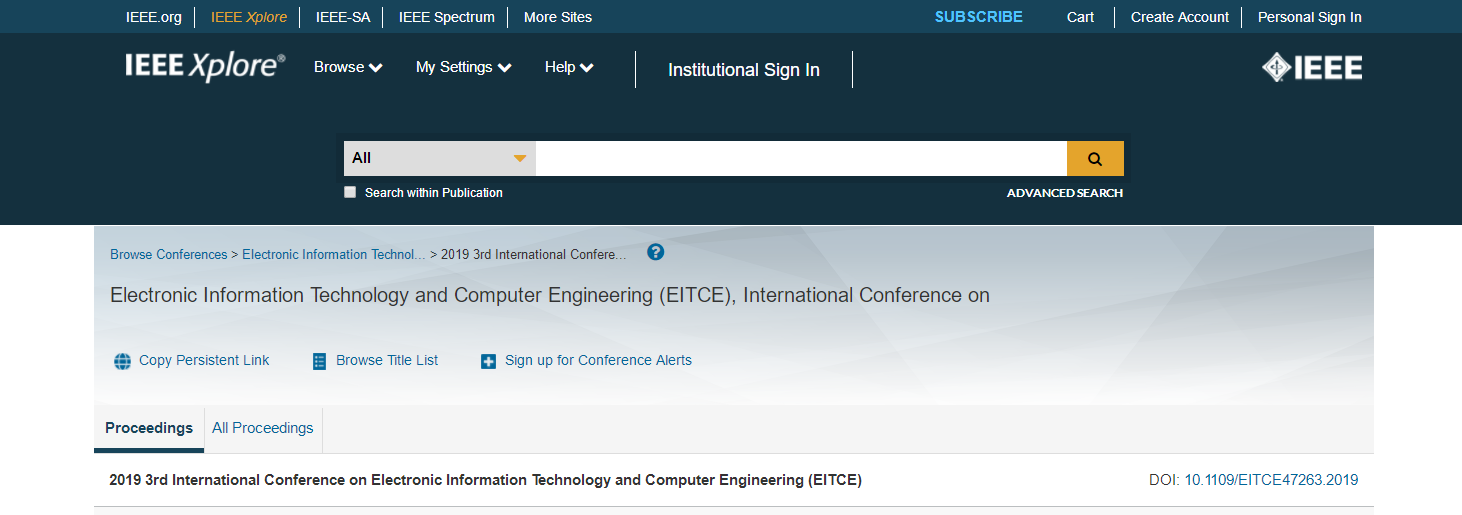
Task: Click the 2019 3rd International Confere... breadcrumb
Action: click(x=534, y=254)
